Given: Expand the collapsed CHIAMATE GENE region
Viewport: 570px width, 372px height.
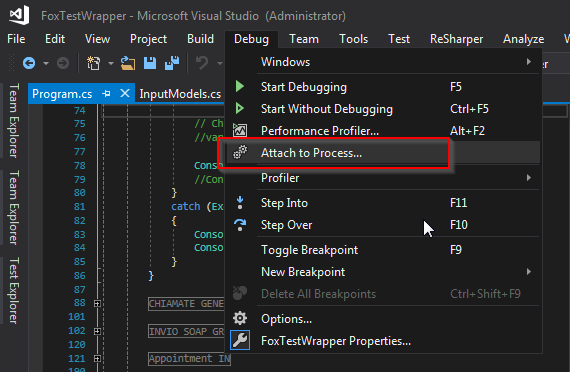Looking at the screenshot, I should 97,303.
